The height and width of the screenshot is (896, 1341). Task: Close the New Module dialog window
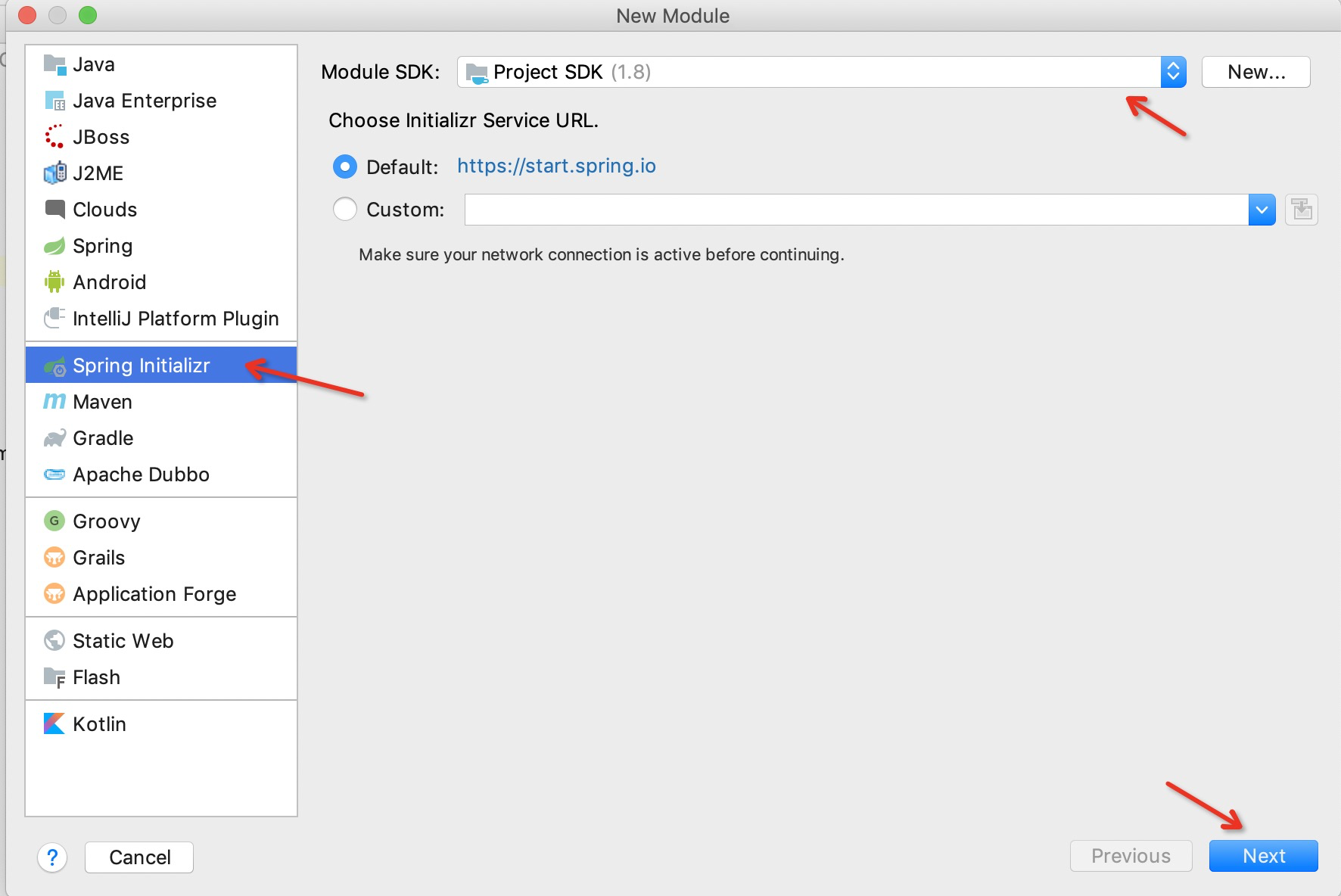(x=27, y=15)
